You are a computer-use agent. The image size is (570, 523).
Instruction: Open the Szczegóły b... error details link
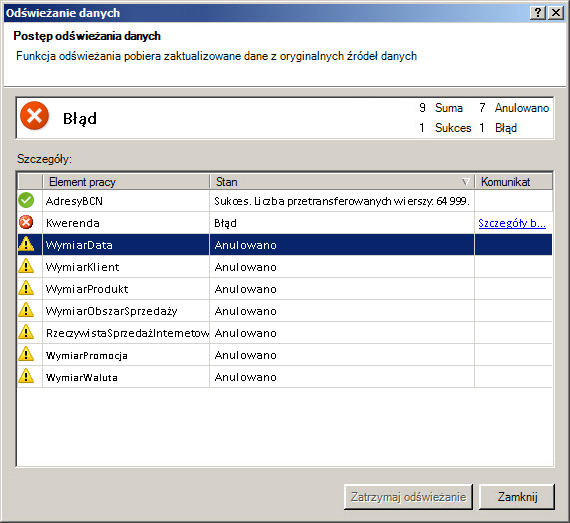512,223
